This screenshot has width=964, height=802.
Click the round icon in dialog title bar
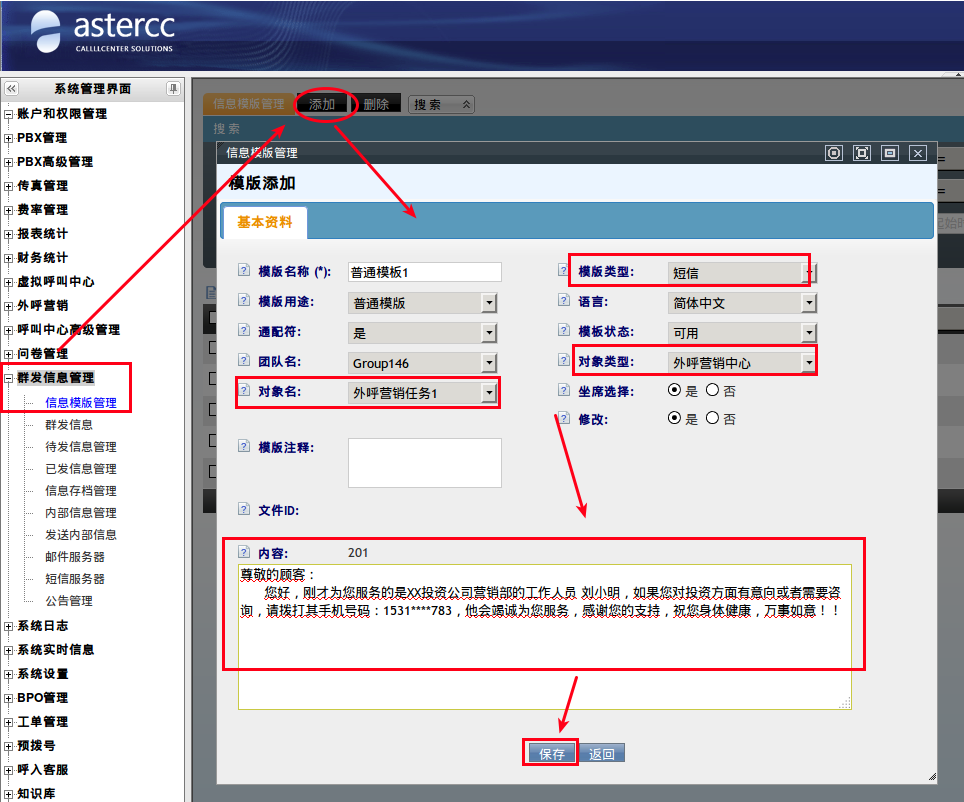834,153
